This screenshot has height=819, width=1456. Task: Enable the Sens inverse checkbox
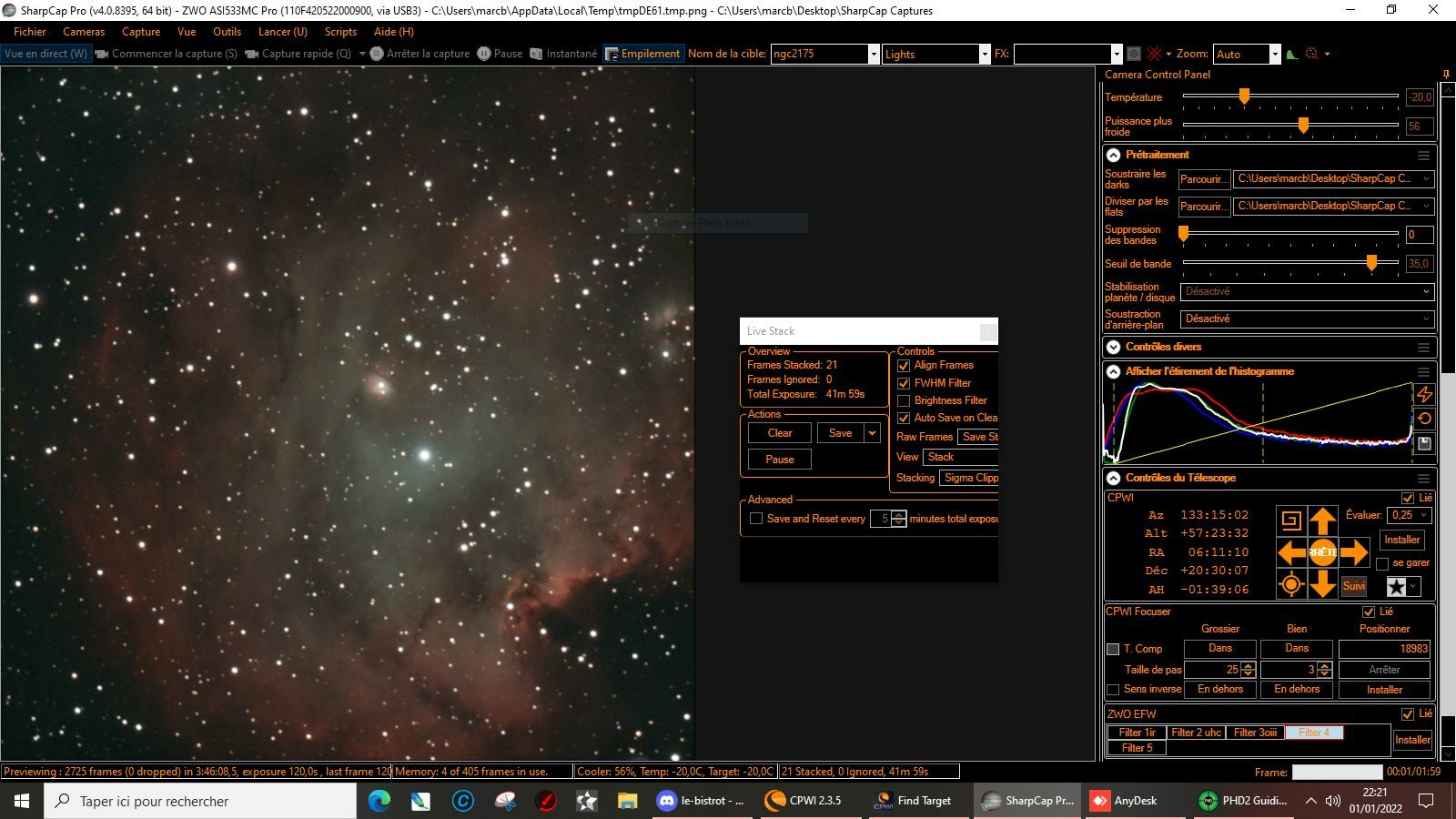pyautogui.click(x=1113, y=690)
